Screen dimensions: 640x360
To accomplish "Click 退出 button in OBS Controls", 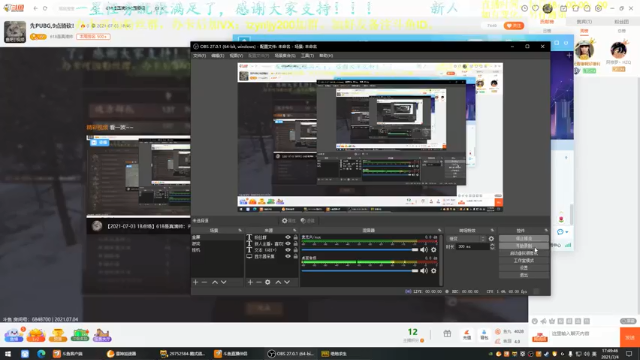I will click(x=524, y=275).
